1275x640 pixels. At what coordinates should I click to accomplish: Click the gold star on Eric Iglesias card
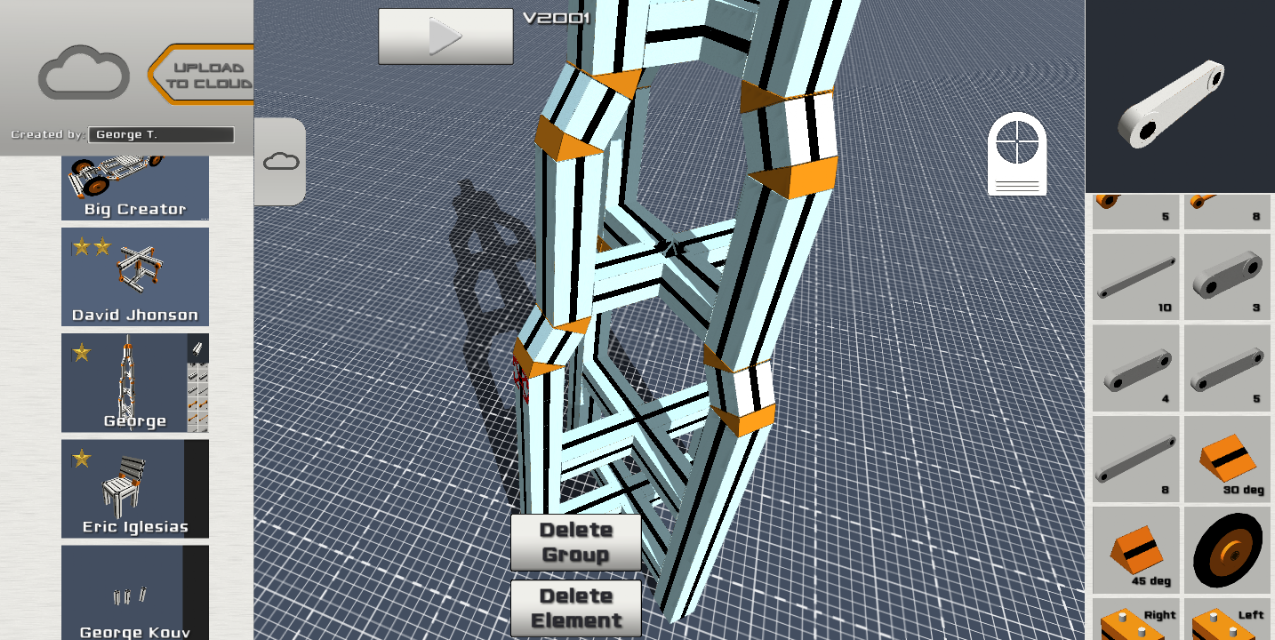click(x=81, y=458)
